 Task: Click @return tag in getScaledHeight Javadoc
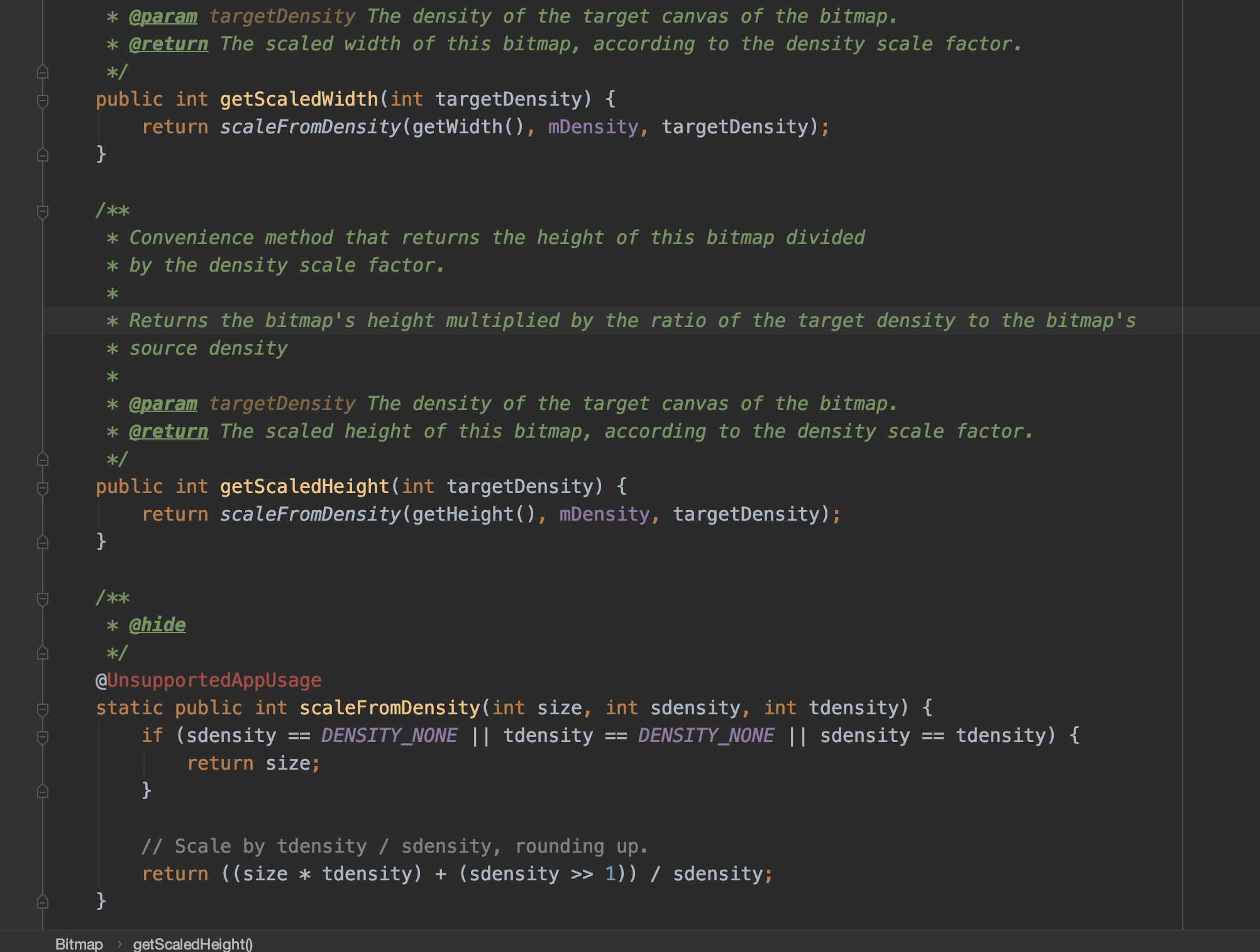click(169, 431)
